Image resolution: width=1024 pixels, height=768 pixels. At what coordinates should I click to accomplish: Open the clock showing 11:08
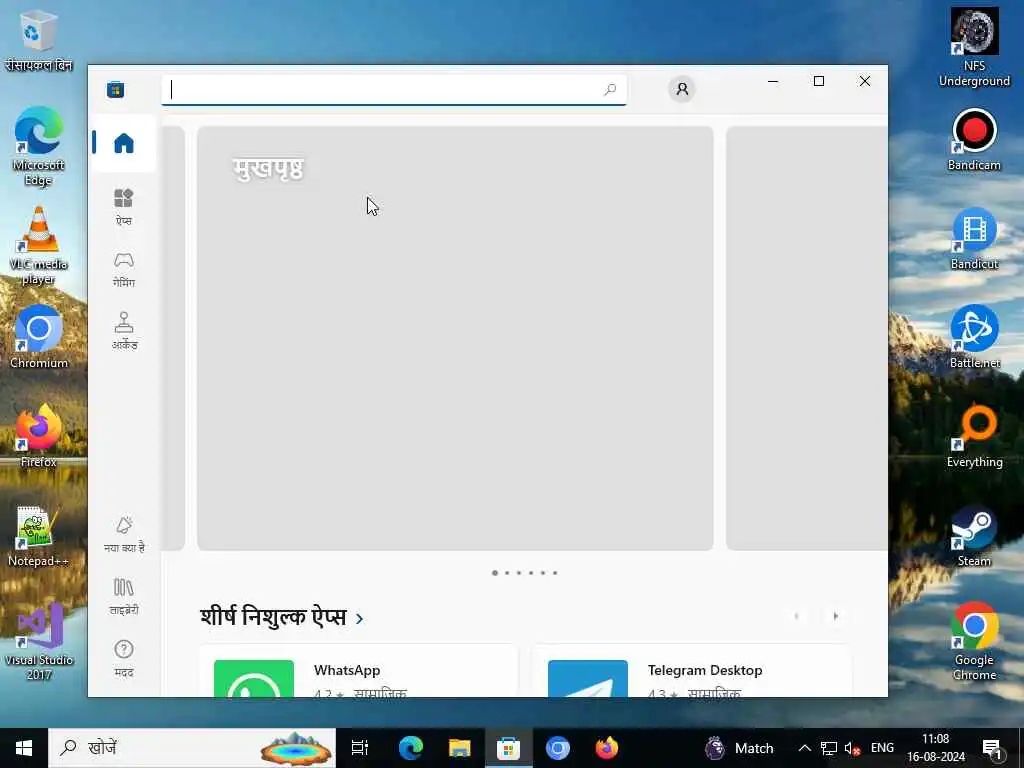[936, 748]
